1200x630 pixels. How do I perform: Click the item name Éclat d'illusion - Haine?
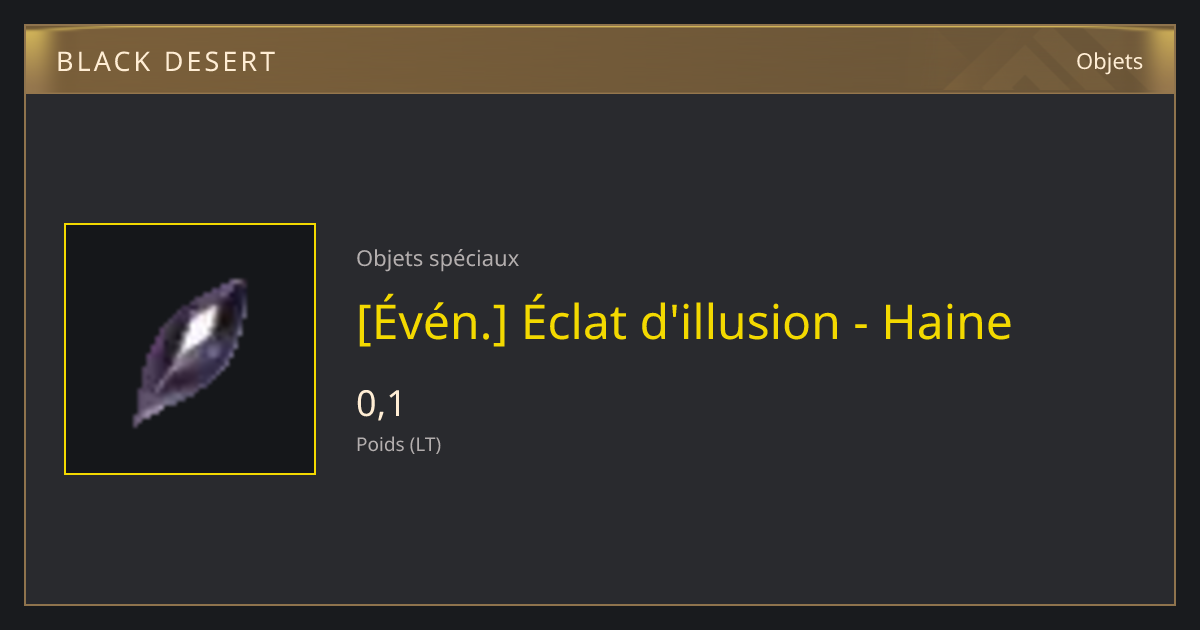coord(767,323)
